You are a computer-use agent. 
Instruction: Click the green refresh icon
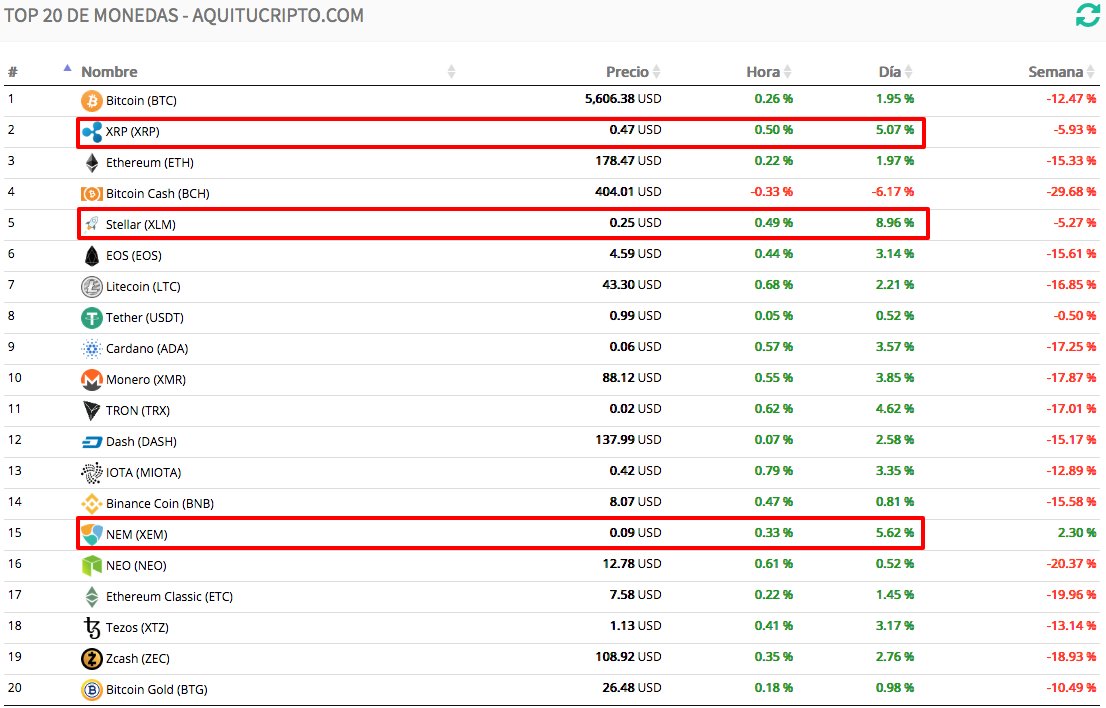[x=1088, y=15]
